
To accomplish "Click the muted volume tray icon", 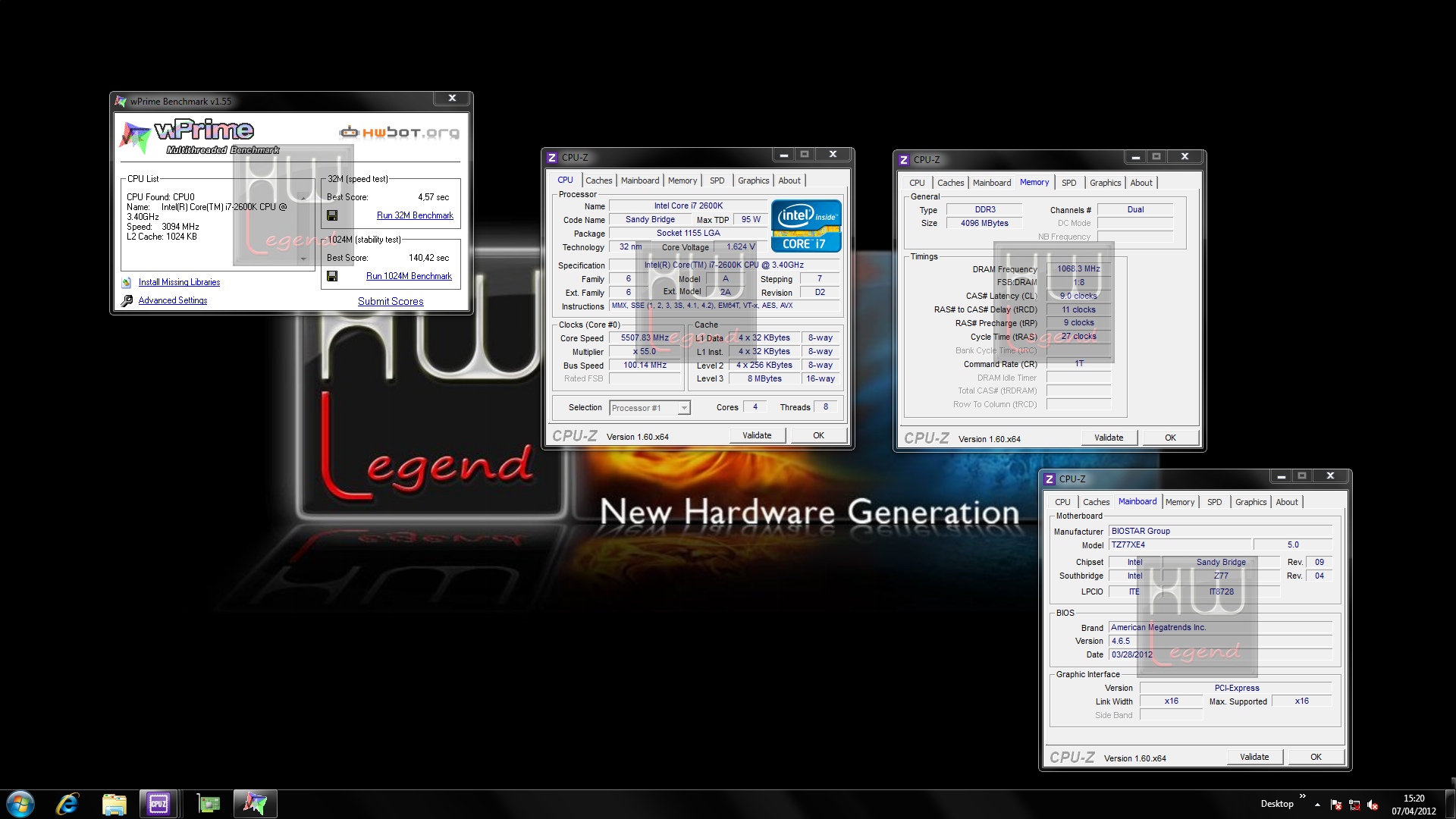I will pyautogui.click(x=1373, y=805).
